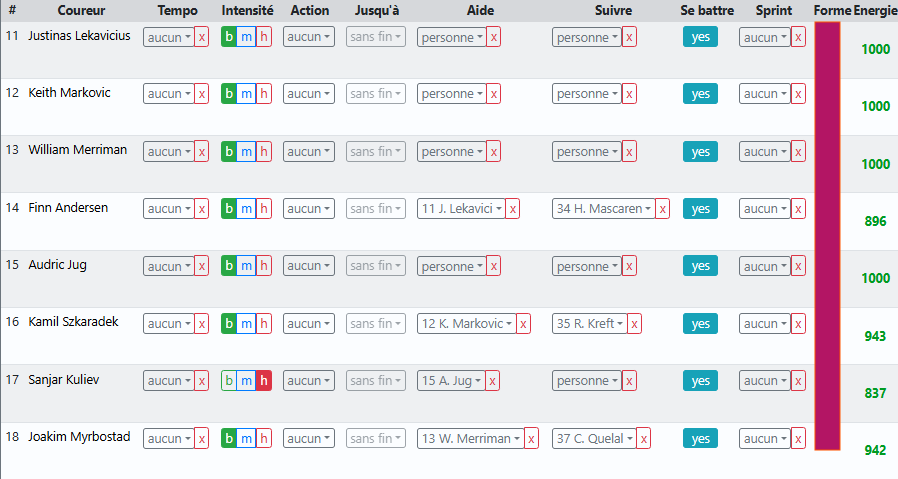Set Sanjar Kuliev intensity to b

tap(229, 381)
